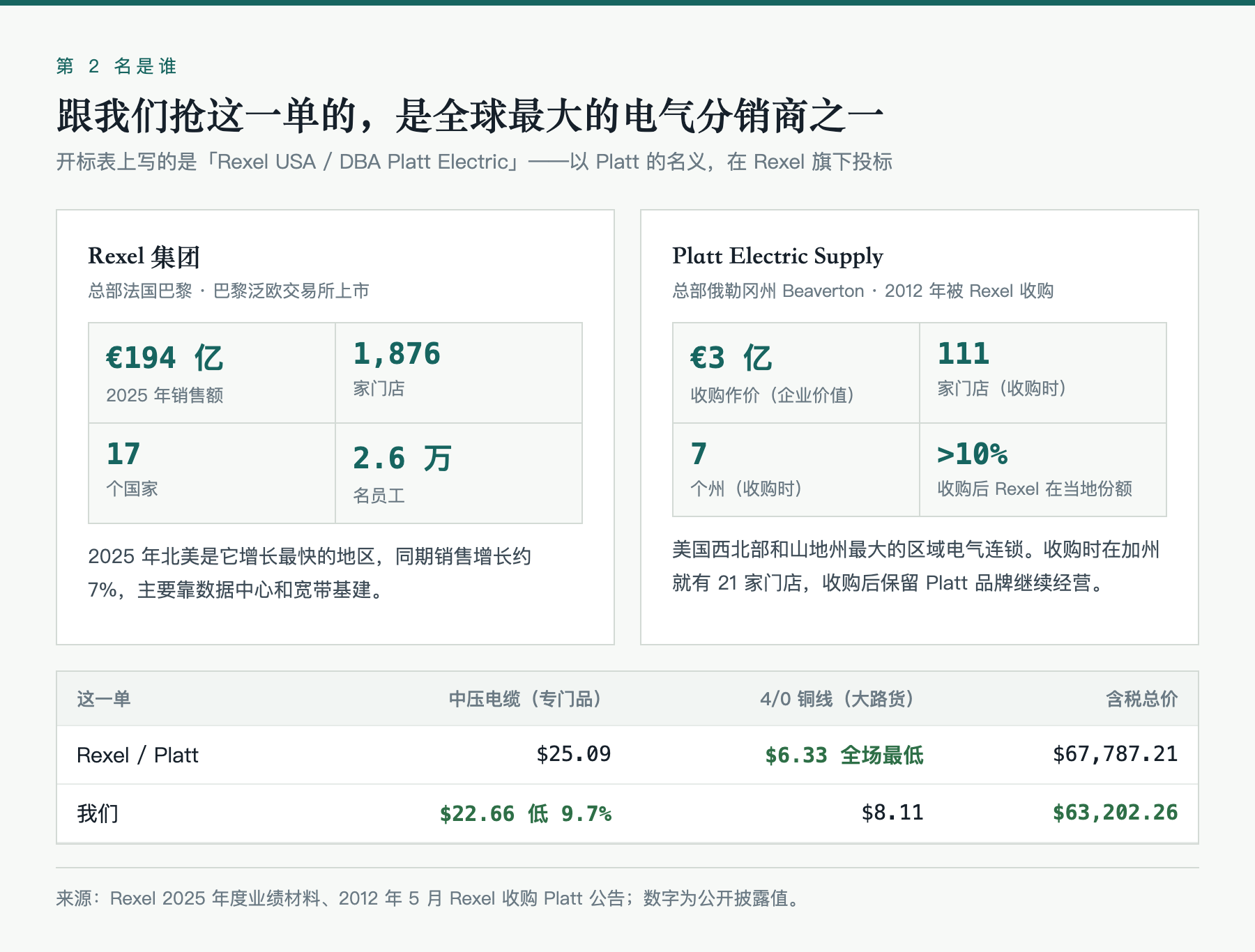Select the '1,876' stores figure
This screenshot has height=952, width=1255.
(397, 353)
